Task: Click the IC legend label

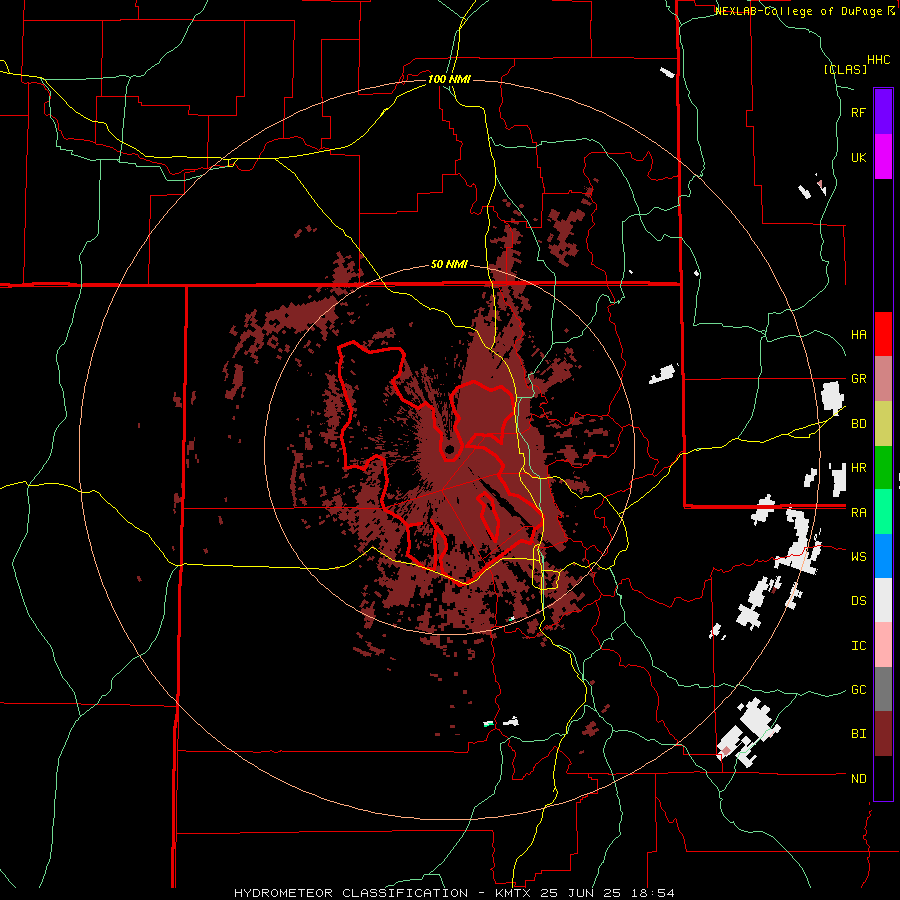Action: [x=858, y=646]
